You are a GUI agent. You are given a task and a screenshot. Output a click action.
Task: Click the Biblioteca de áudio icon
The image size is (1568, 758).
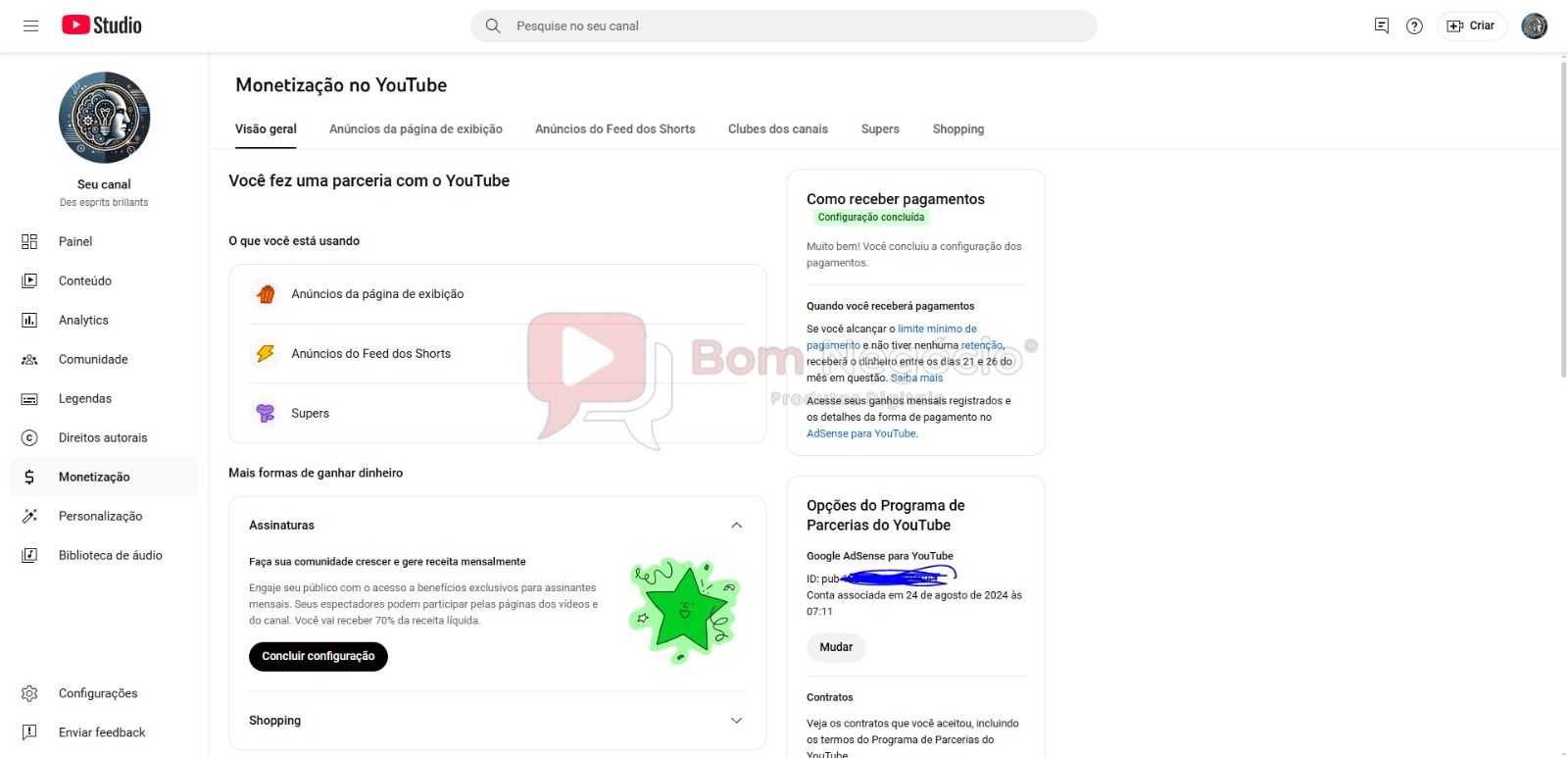pyautogui.click(x=29, y=555)
